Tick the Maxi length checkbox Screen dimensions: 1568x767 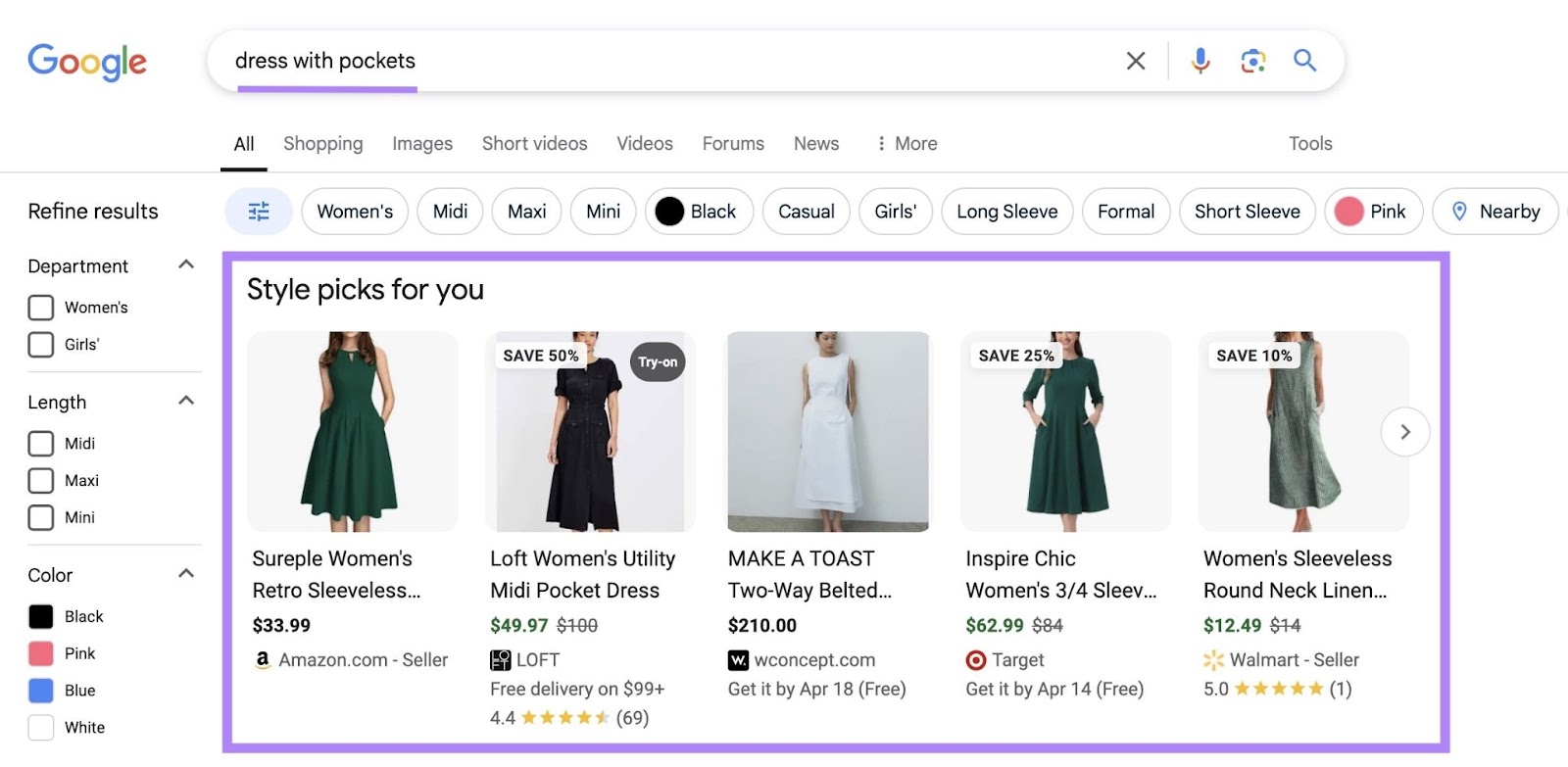coord(41,481)
